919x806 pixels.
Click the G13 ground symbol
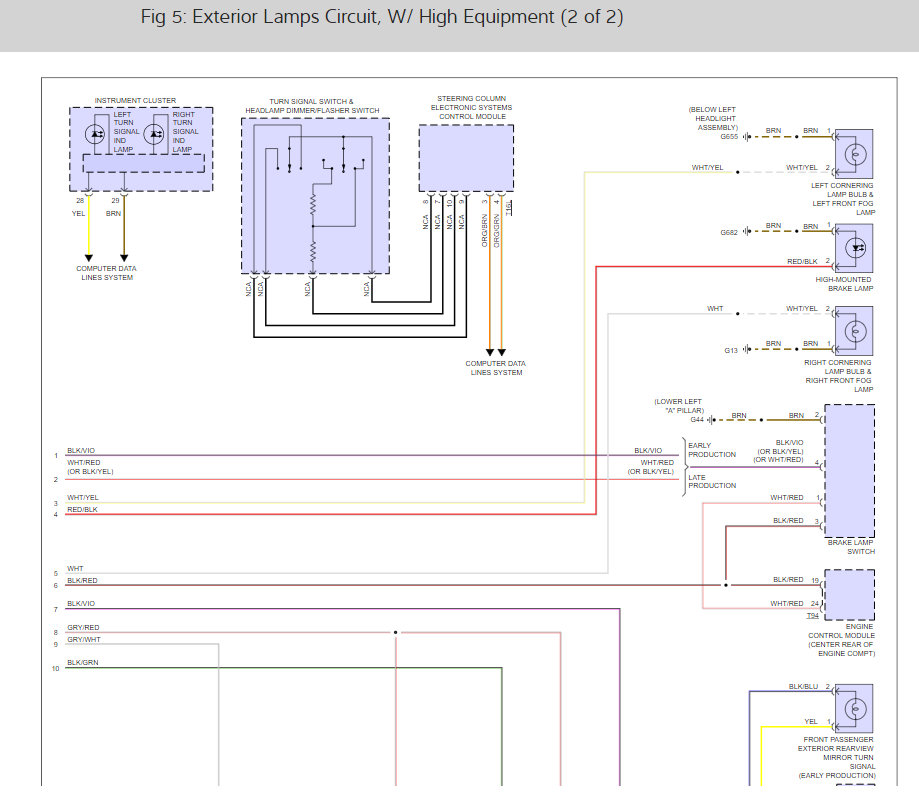point(747,349)
